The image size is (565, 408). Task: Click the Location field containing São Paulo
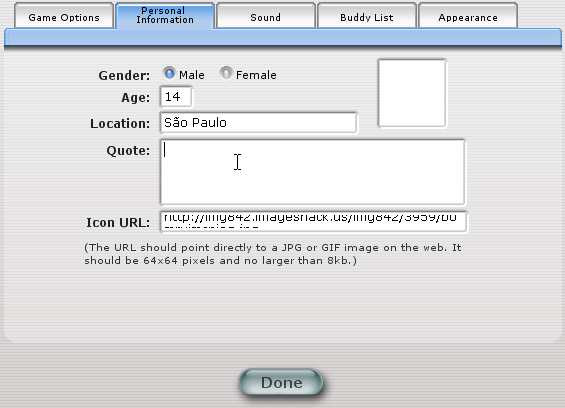258,123
